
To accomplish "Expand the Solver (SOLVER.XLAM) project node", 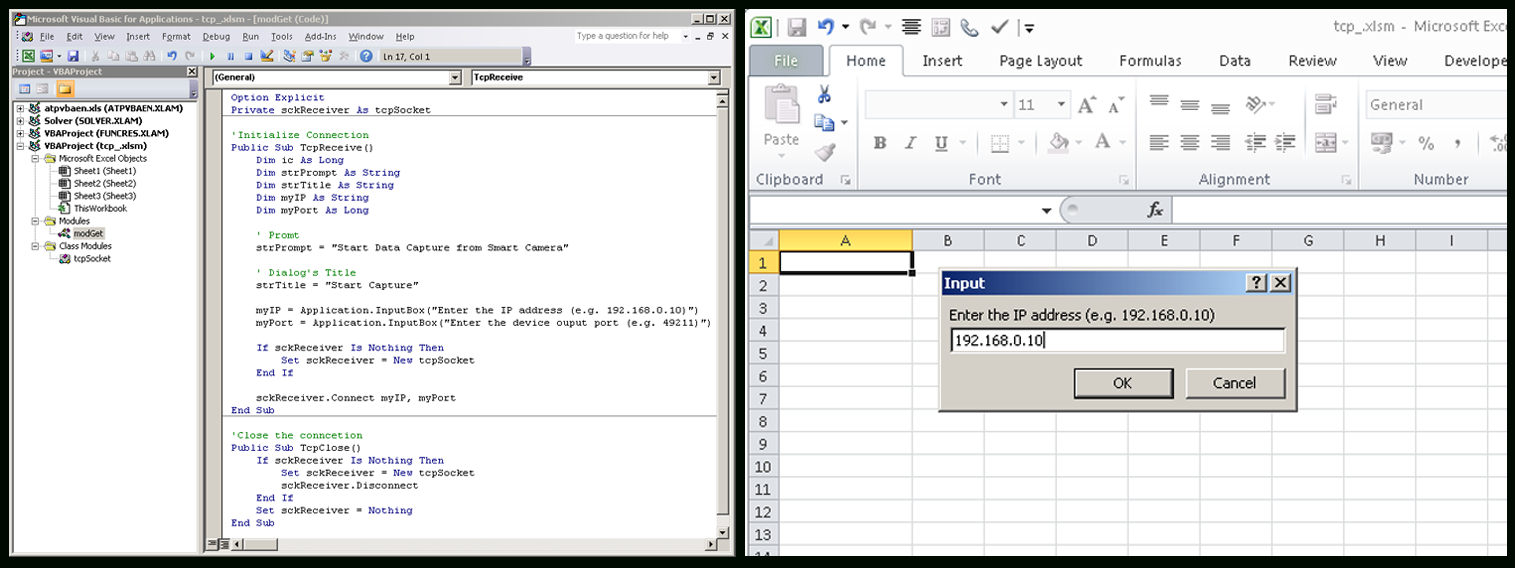I will pos(20,120).
